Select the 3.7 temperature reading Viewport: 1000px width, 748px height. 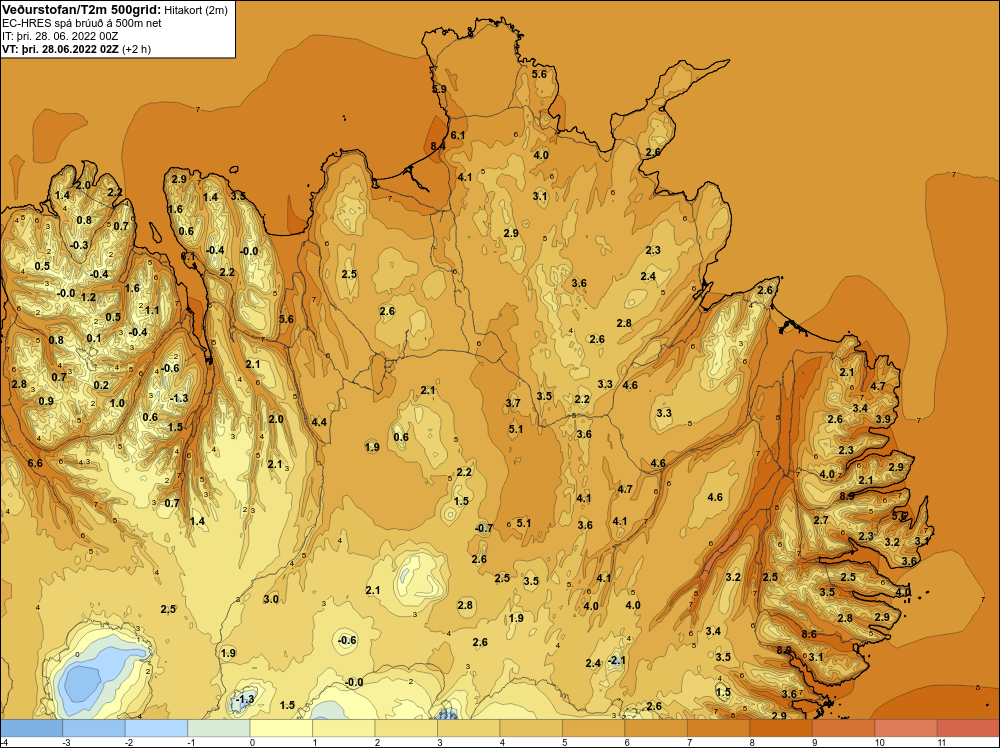click(x=513, y=403)
